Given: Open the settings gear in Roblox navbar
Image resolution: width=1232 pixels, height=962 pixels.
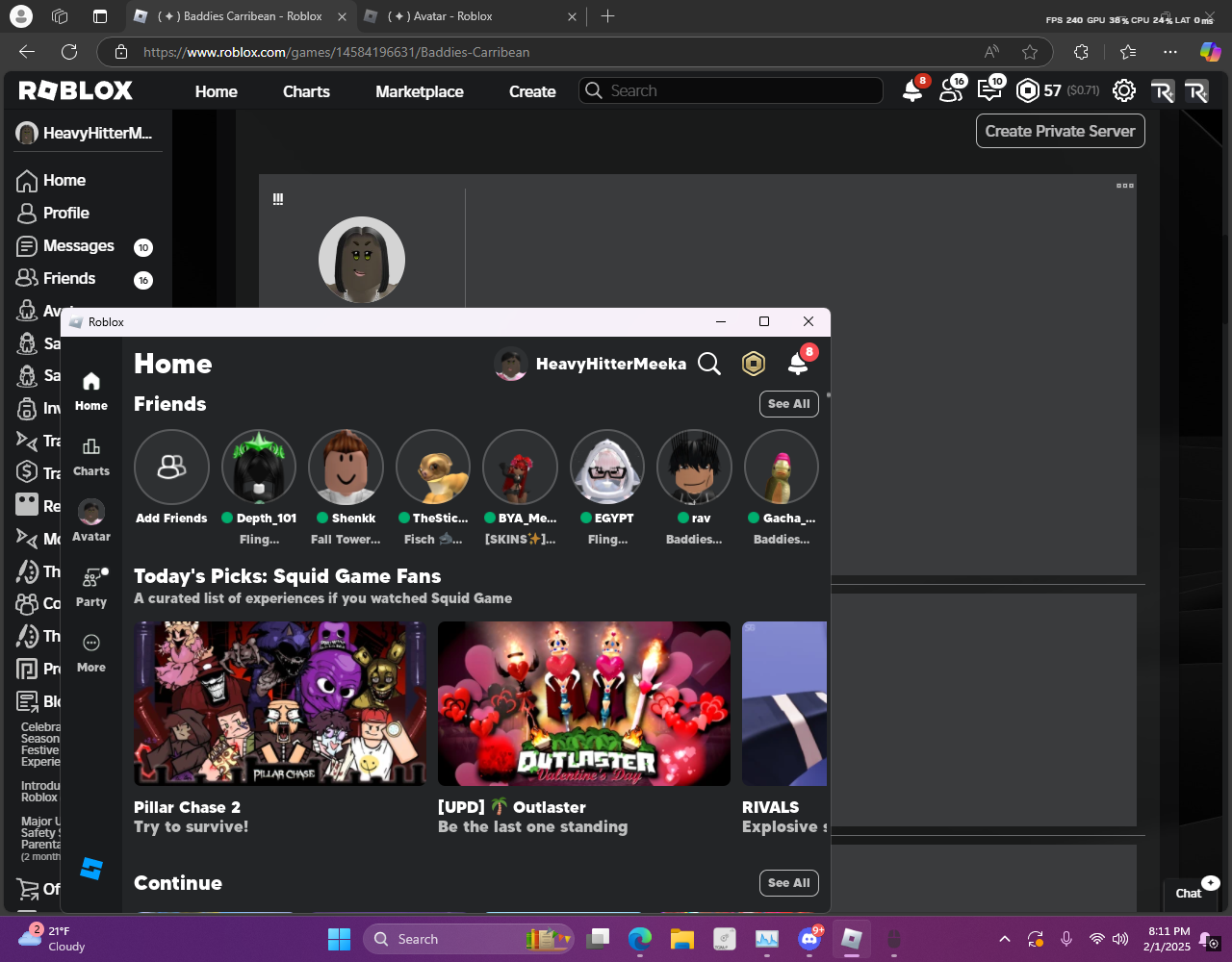Looking at the screenshot, I should [x=1124, y=90].
